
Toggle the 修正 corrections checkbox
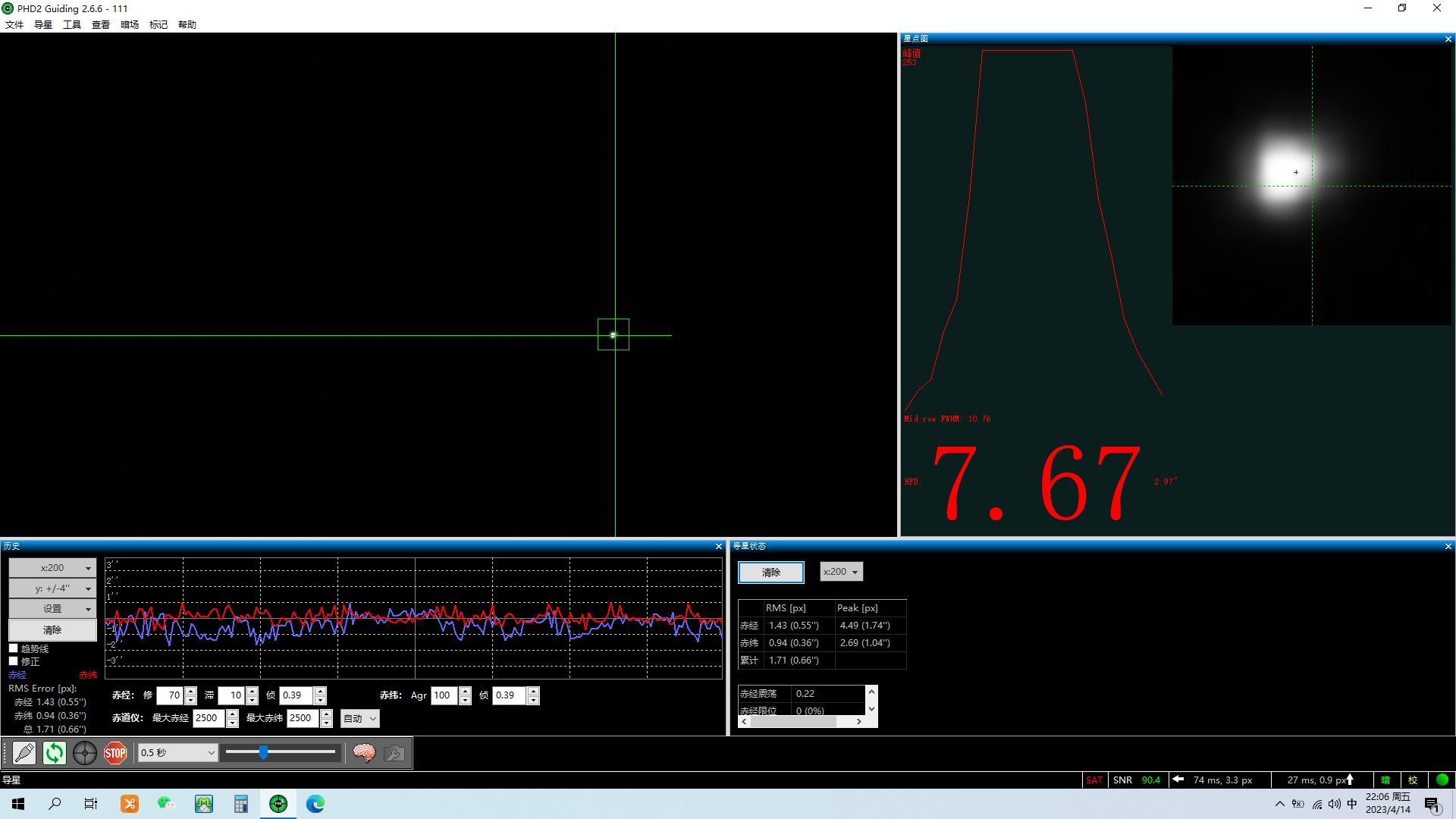[x=13, y=661]
